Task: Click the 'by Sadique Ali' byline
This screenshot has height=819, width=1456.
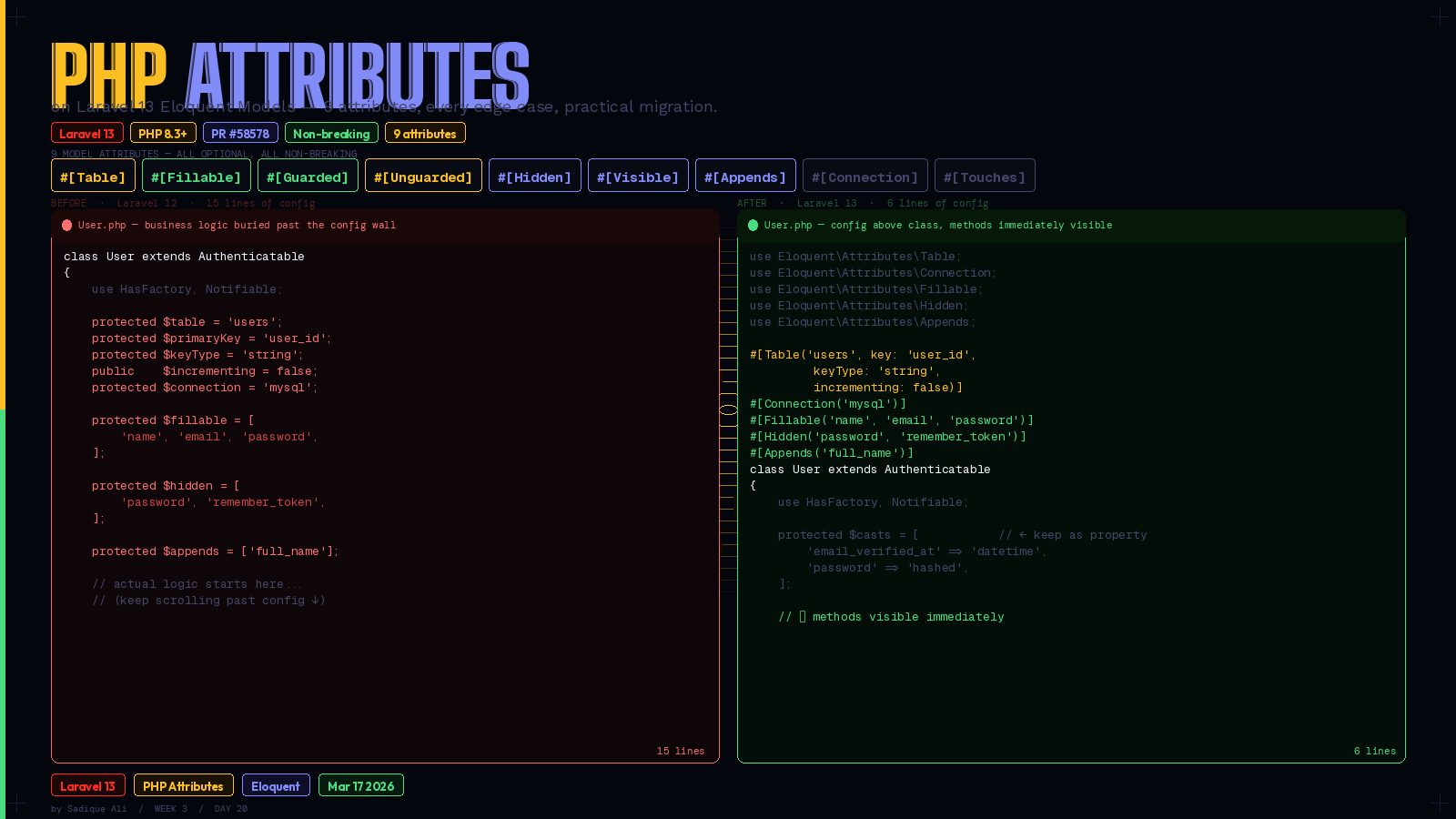Action: (88, 808)
